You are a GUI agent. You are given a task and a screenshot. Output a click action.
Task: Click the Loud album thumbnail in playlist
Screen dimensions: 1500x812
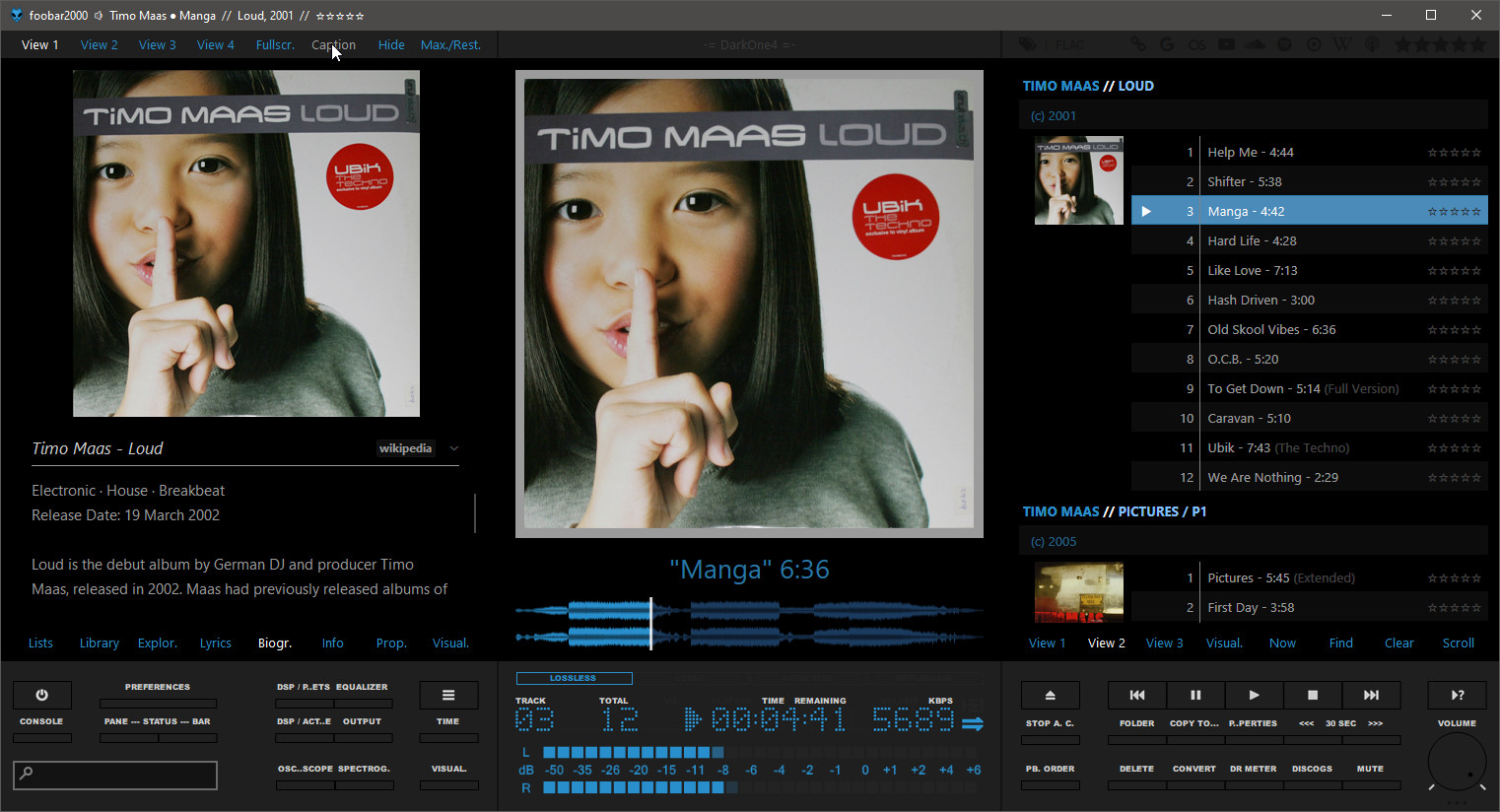click(1079, 180)
